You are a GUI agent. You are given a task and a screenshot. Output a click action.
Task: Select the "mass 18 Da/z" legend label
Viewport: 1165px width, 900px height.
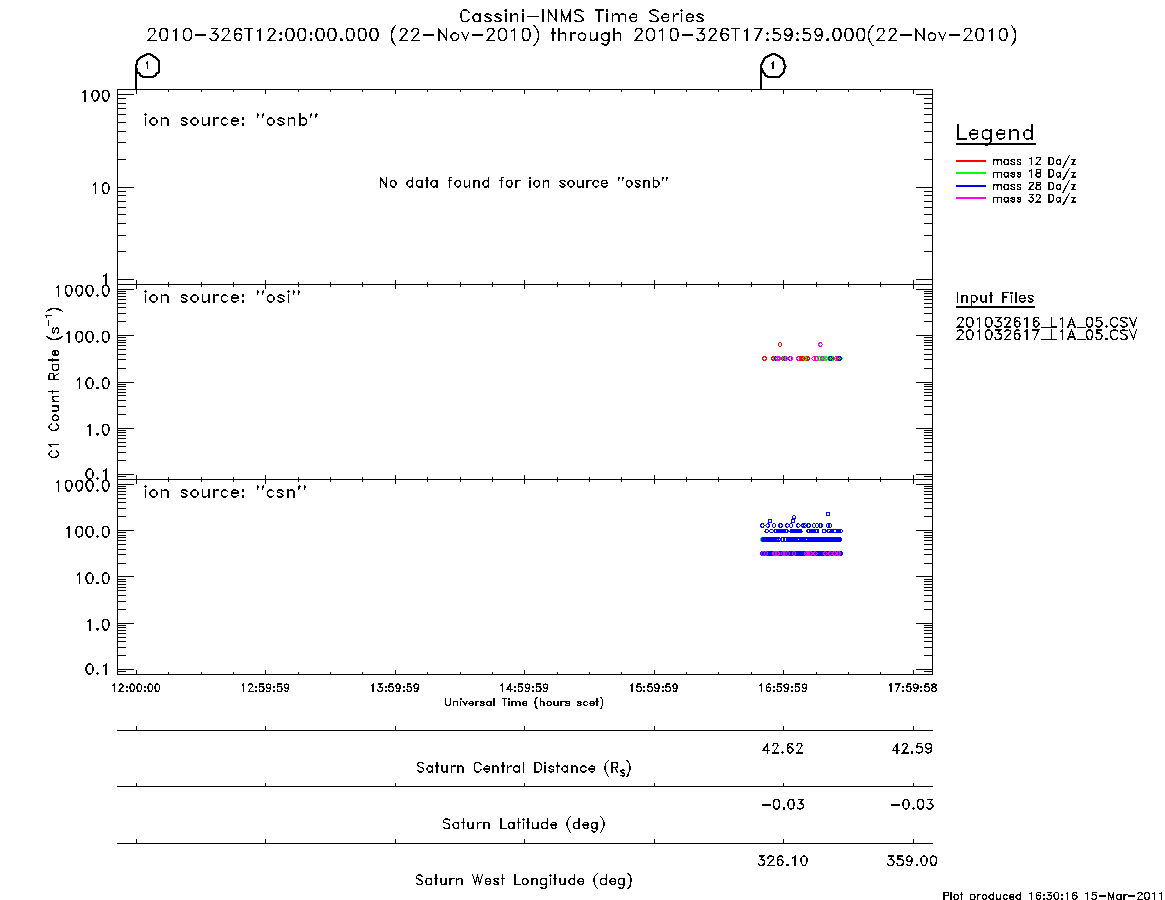pos(1034,174)
